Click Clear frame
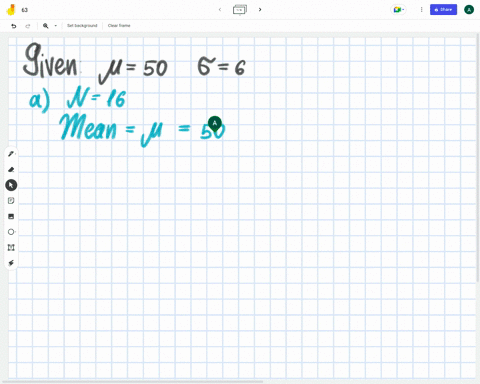This screenshot has width=480, height=384. coord(119,26)
